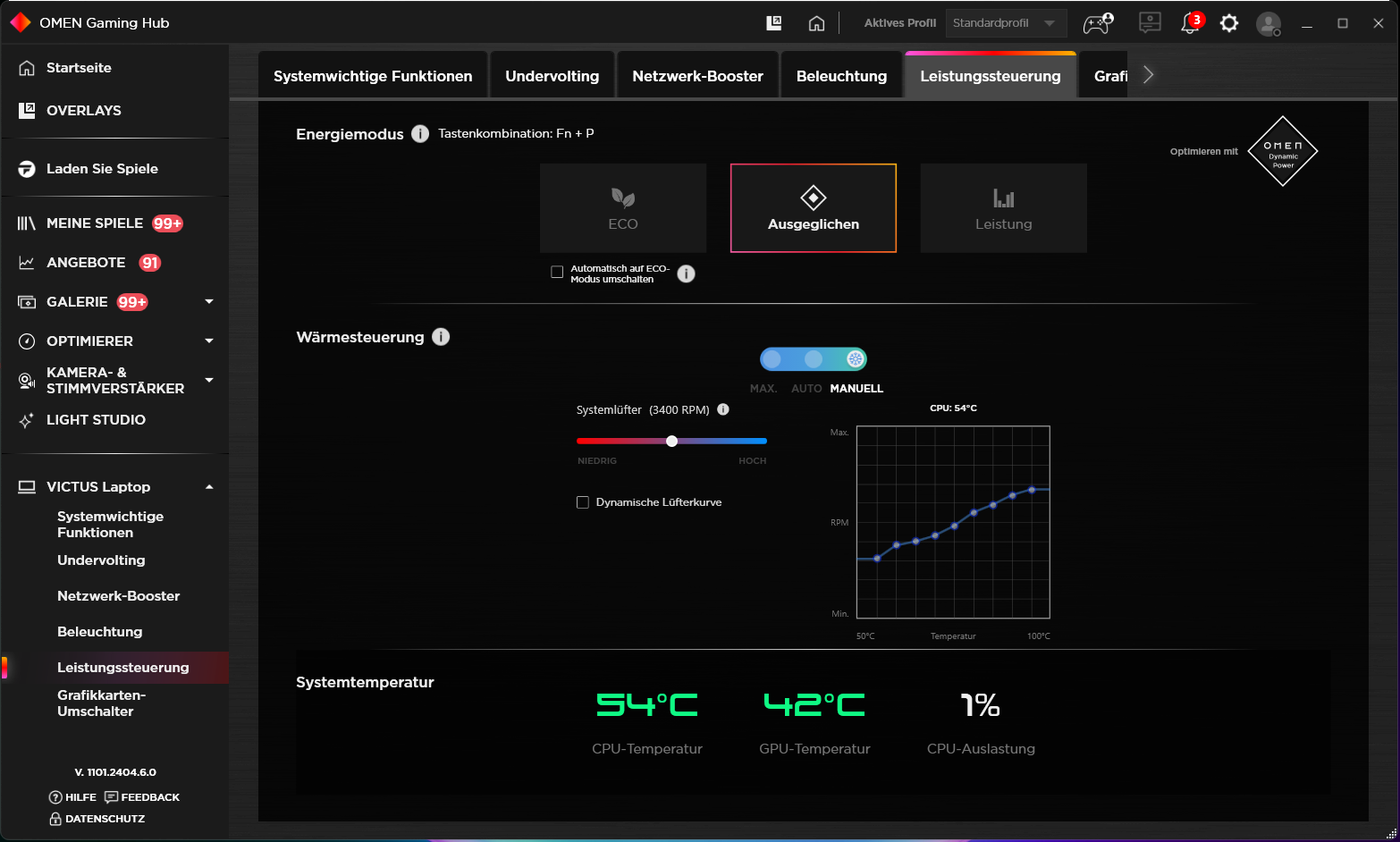Click the home icon in title bar
Viewport: 1400px width, 842px height.
pyautogui.click(x=816, y=23)
